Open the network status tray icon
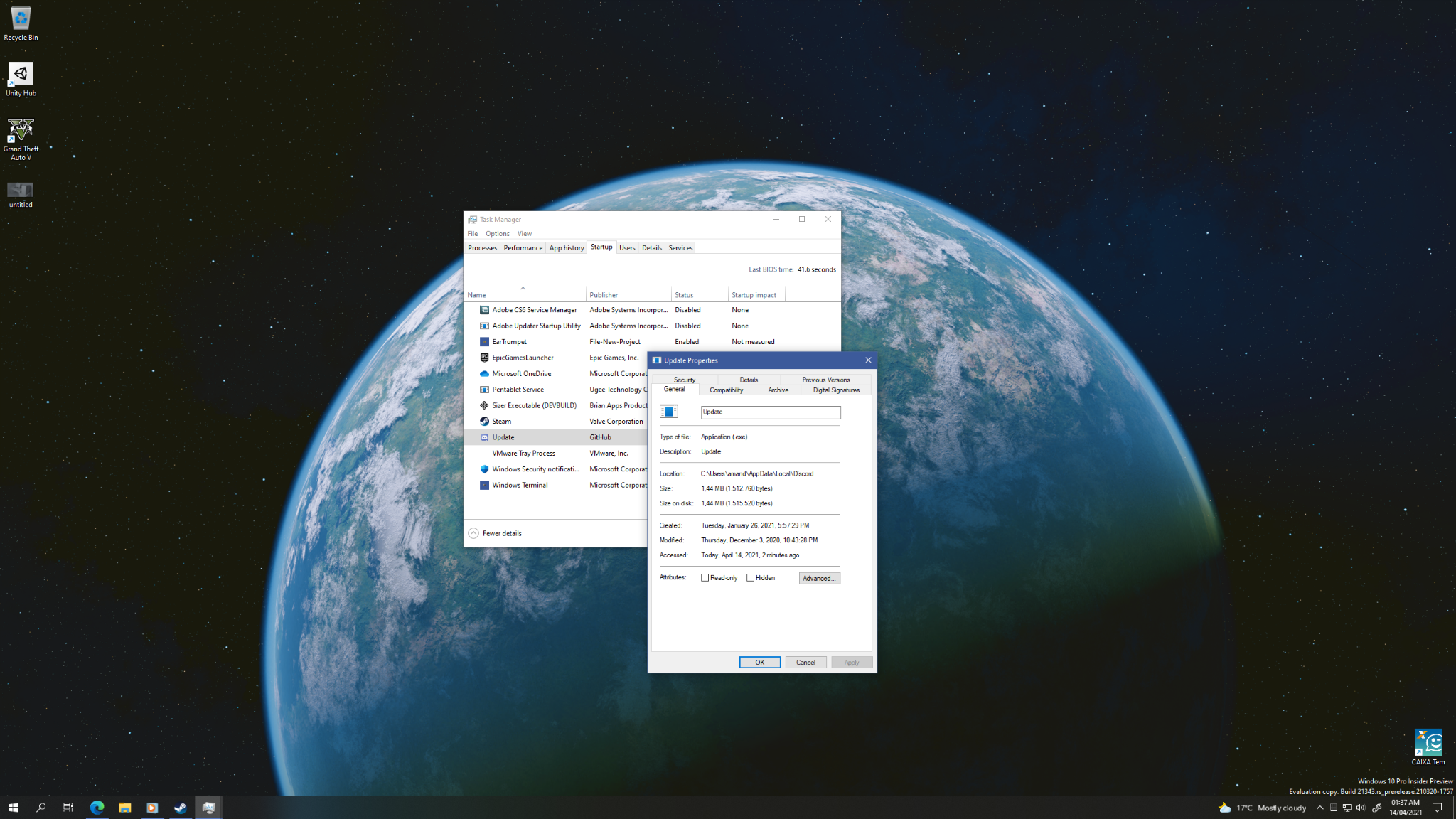1456x819 pixels. (x=1347, y=808)
